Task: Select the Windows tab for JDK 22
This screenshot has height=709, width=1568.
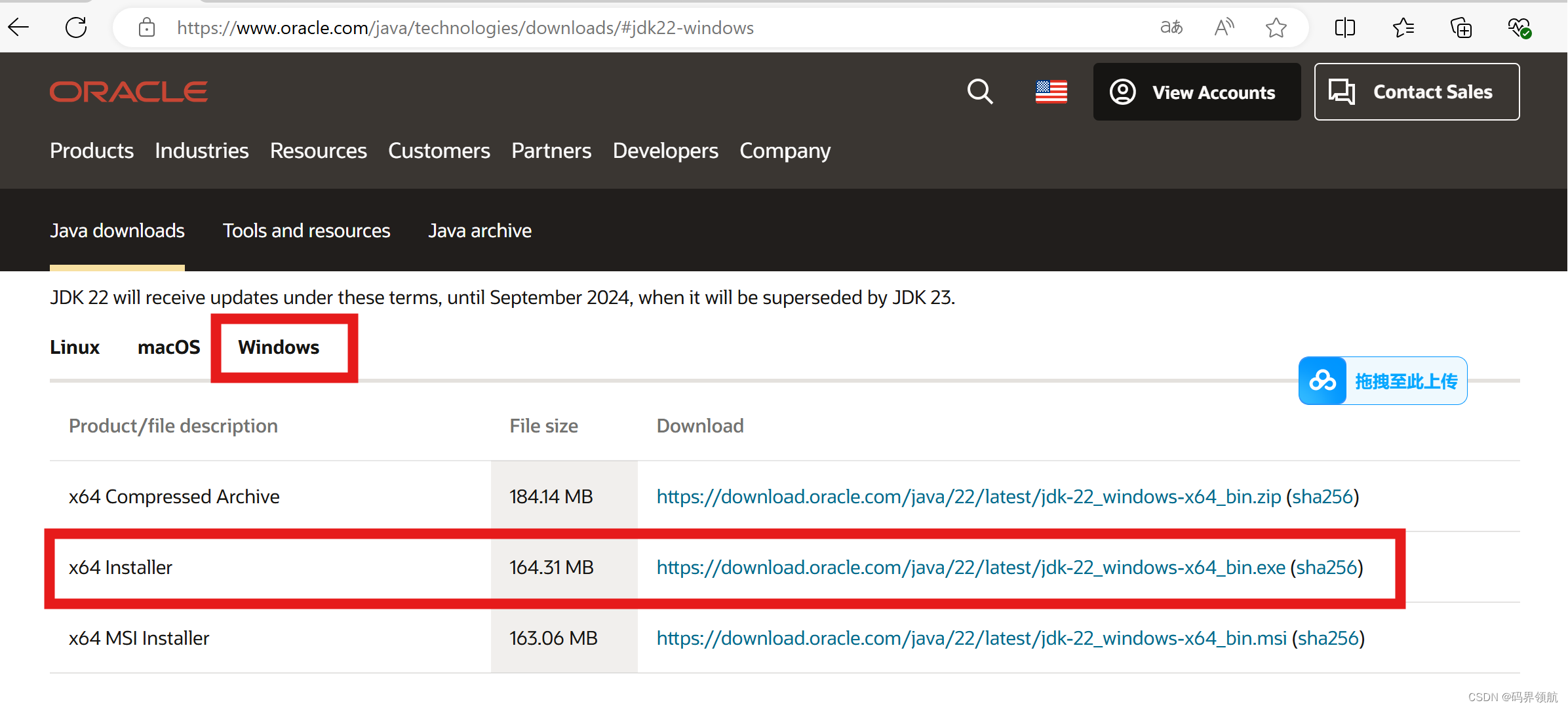Action: [x=279, y=347]
